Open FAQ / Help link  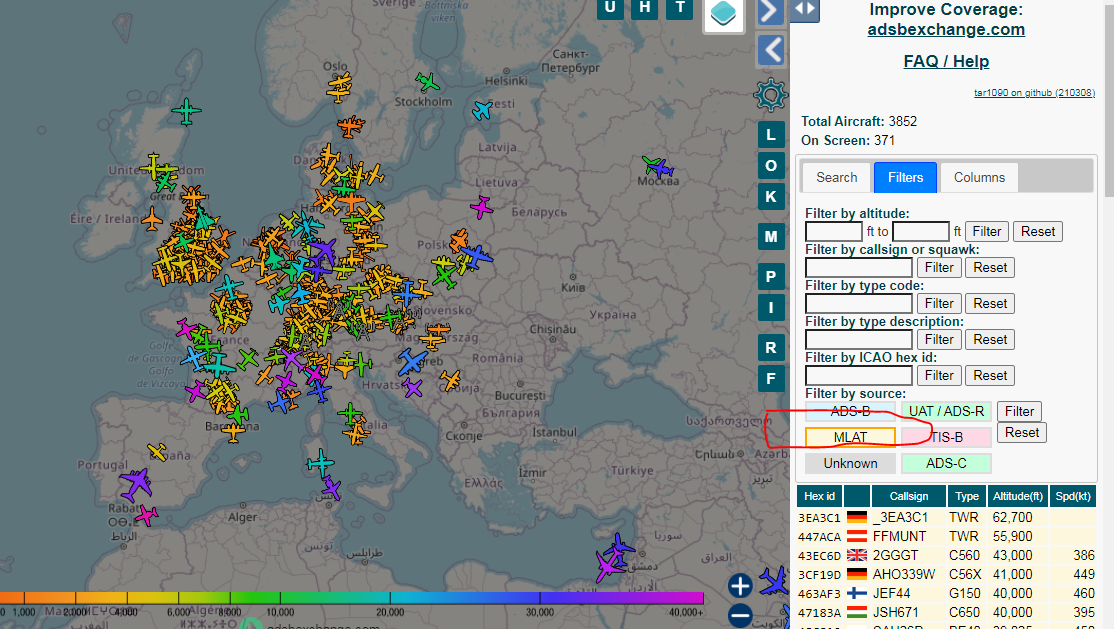(946, 62)
